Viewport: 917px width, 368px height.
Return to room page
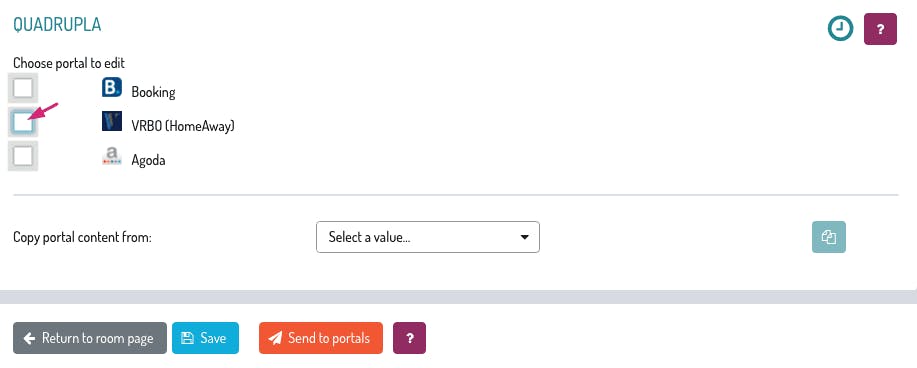tap(90, 338)
